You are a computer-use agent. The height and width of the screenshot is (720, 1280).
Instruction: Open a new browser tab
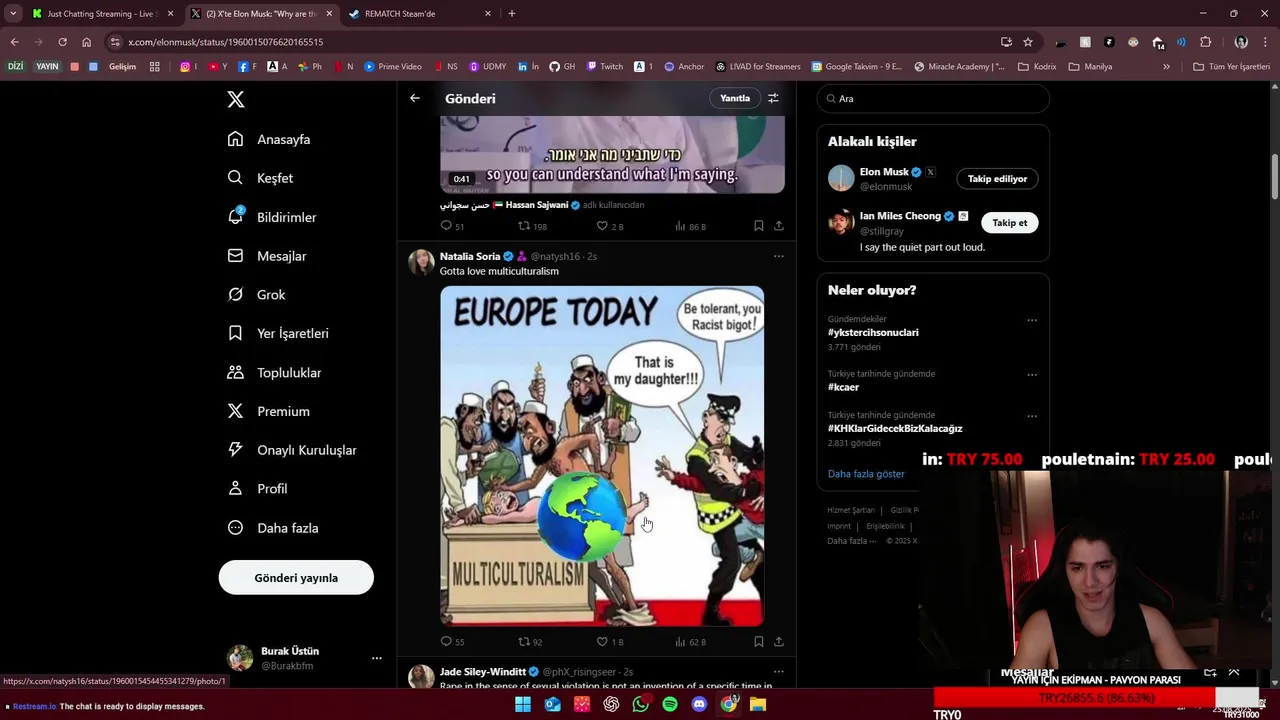(x=512, y=14)
